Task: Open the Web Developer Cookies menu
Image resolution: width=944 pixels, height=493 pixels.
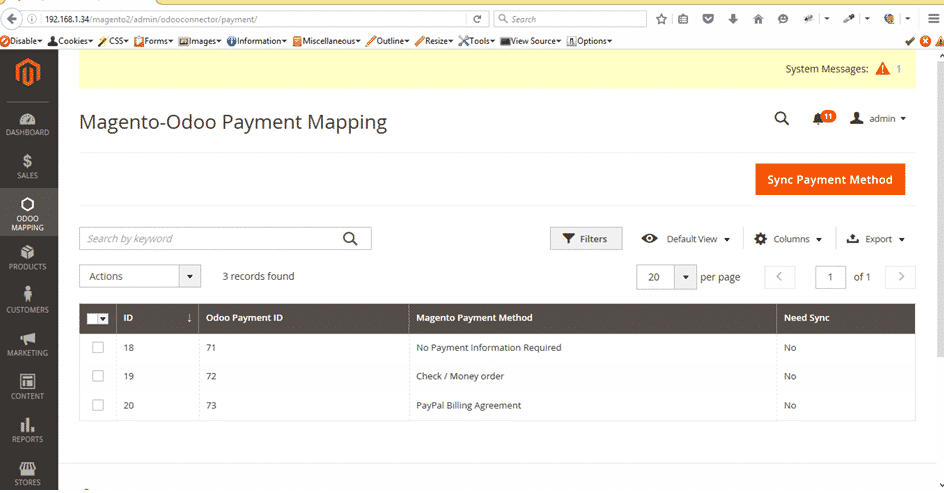Action: [x=70, y=41]
